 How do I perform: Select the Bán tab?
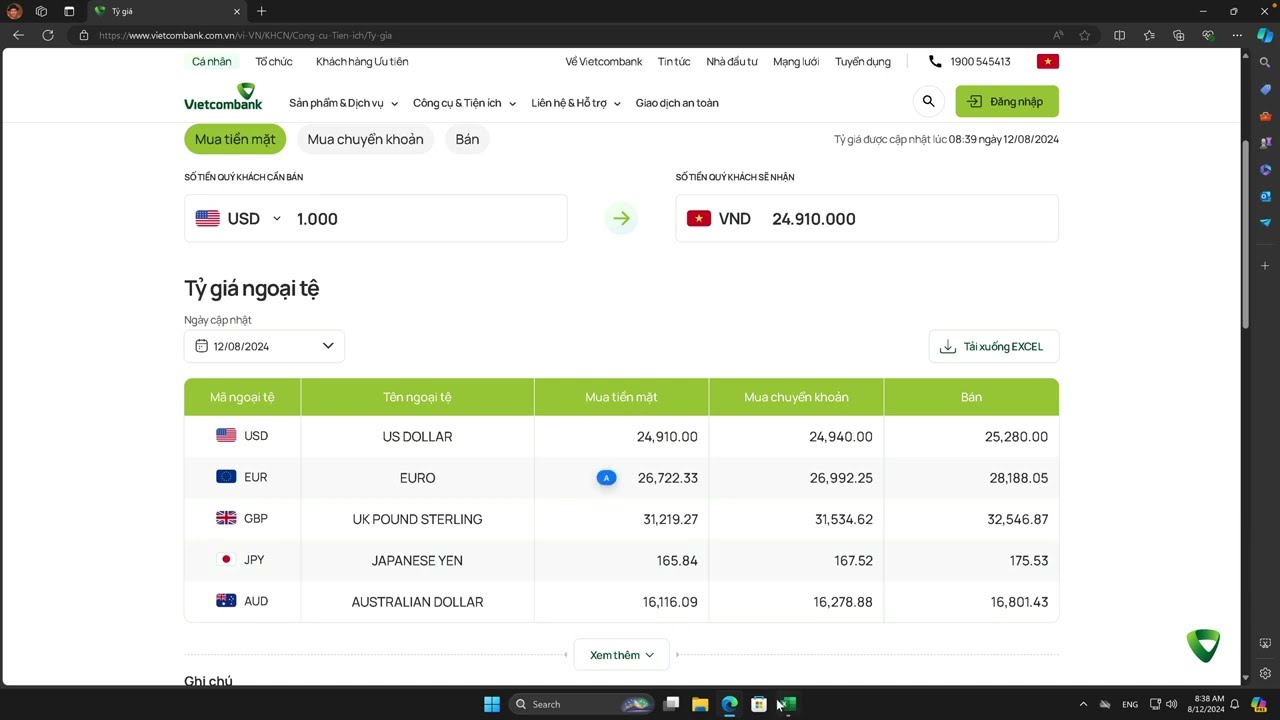coord(467,139)
